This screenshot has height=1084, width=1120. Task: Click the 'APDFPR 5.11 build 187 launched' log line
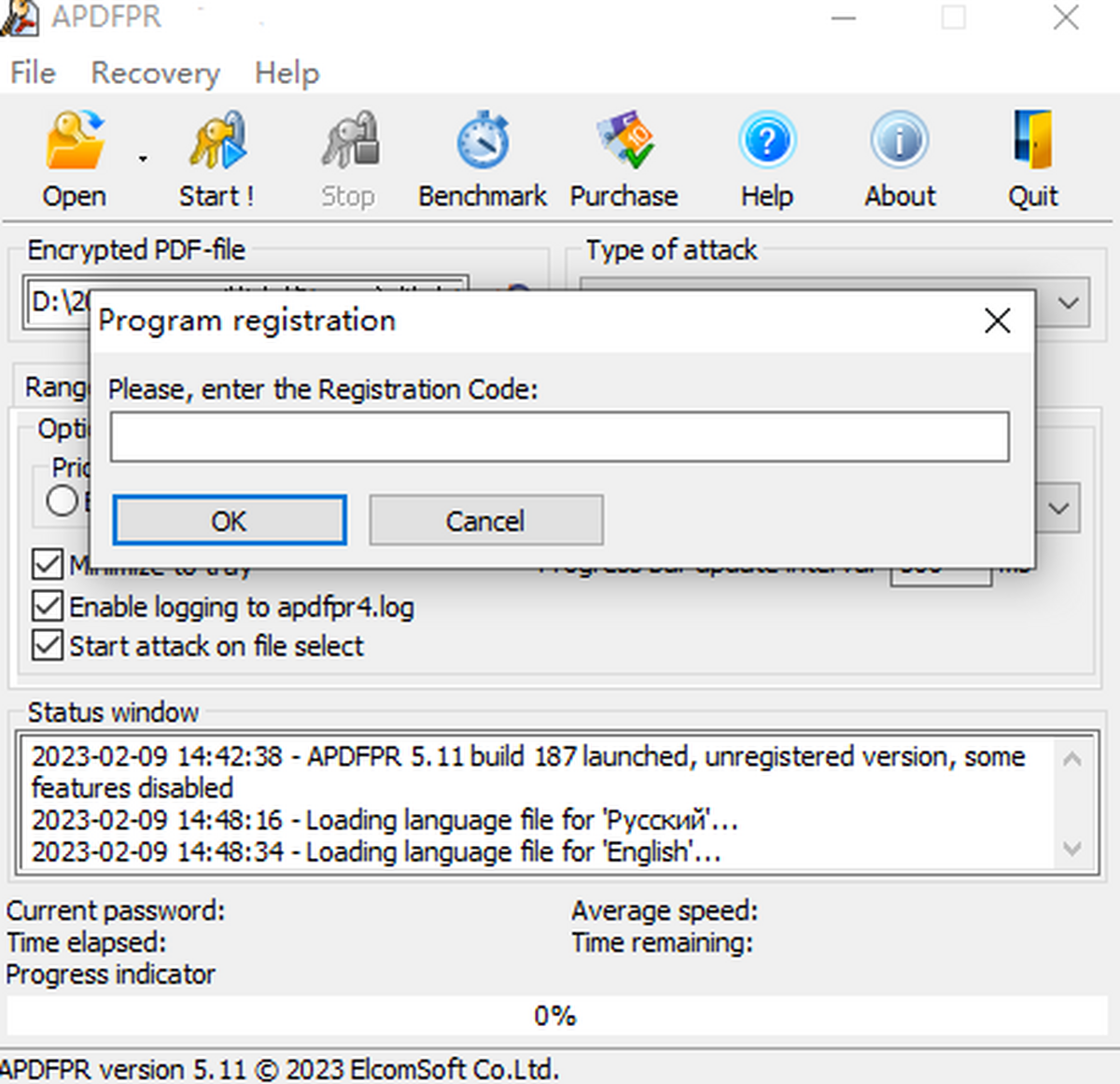(x=528, y=771)
